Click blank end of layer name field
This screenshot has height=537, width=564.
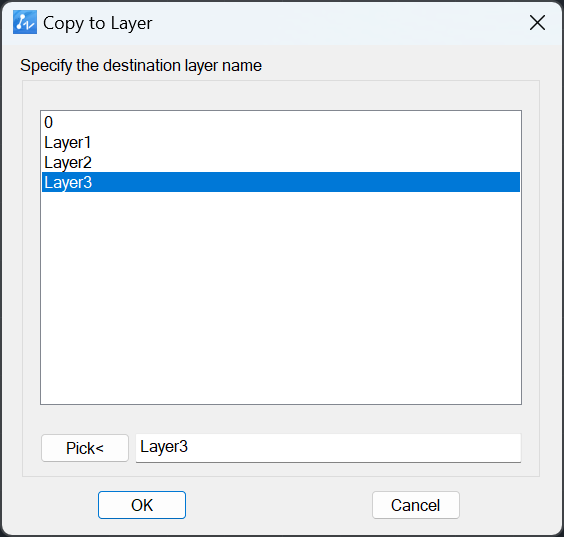(354, 448)
